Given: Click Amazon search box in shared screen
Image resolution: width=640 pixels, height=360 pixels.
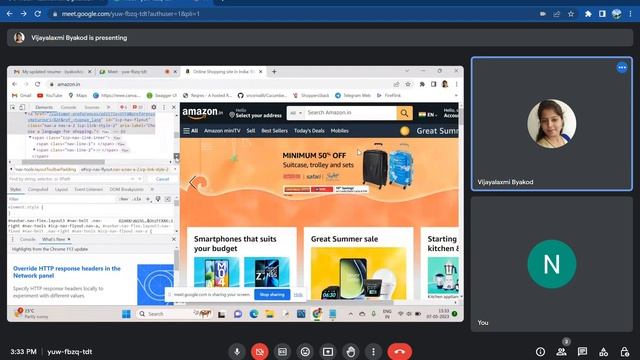Looking at the screenshot, I should pyautogui.click(x=351, y=113).
